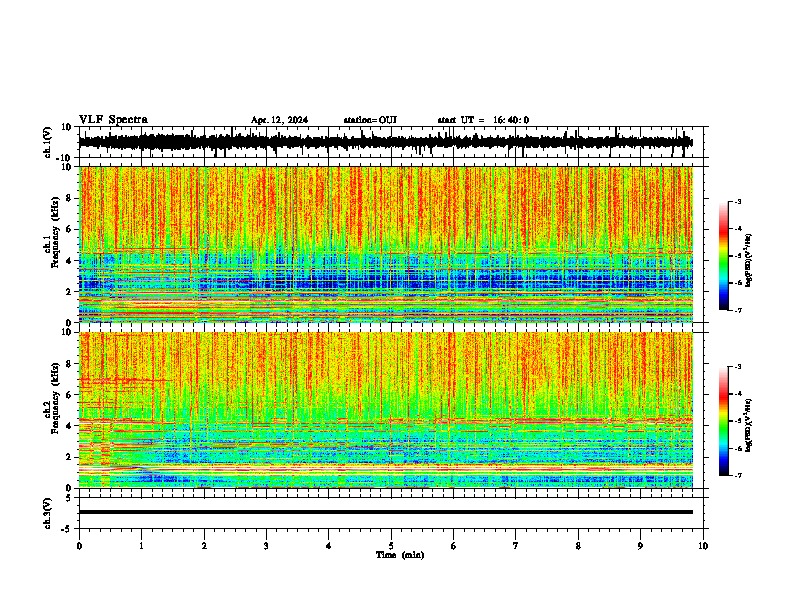The width and height of the screenshot is (792, 612).
Task: Click the "-10" tick on the ch.1(V) axis
Action: coord(65,158)
